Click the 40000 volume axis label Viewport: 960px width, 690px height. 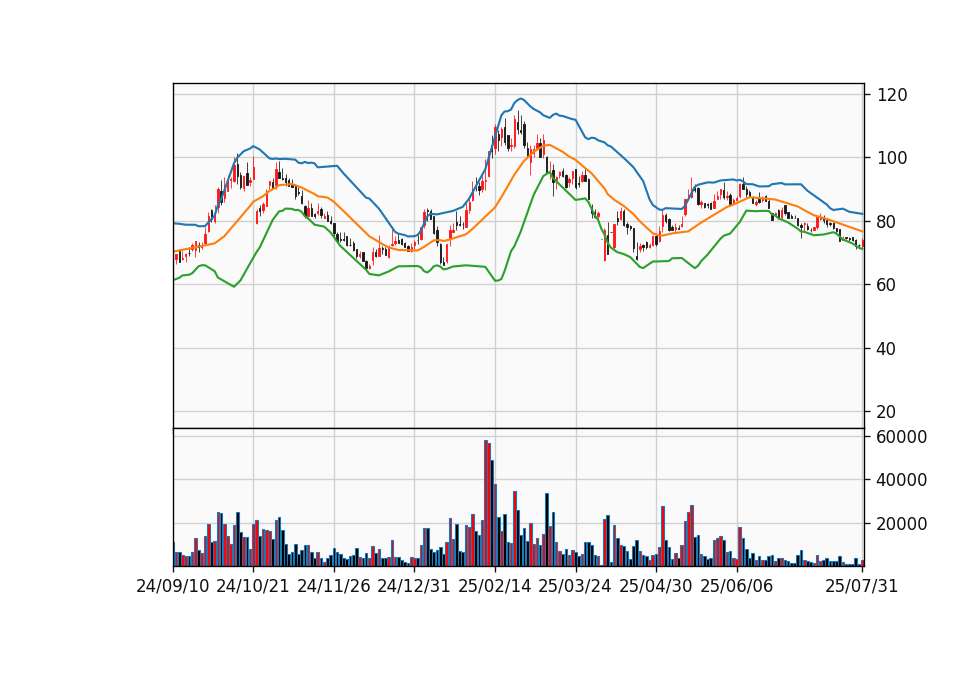pyautogui.click(x=902, y=481)
